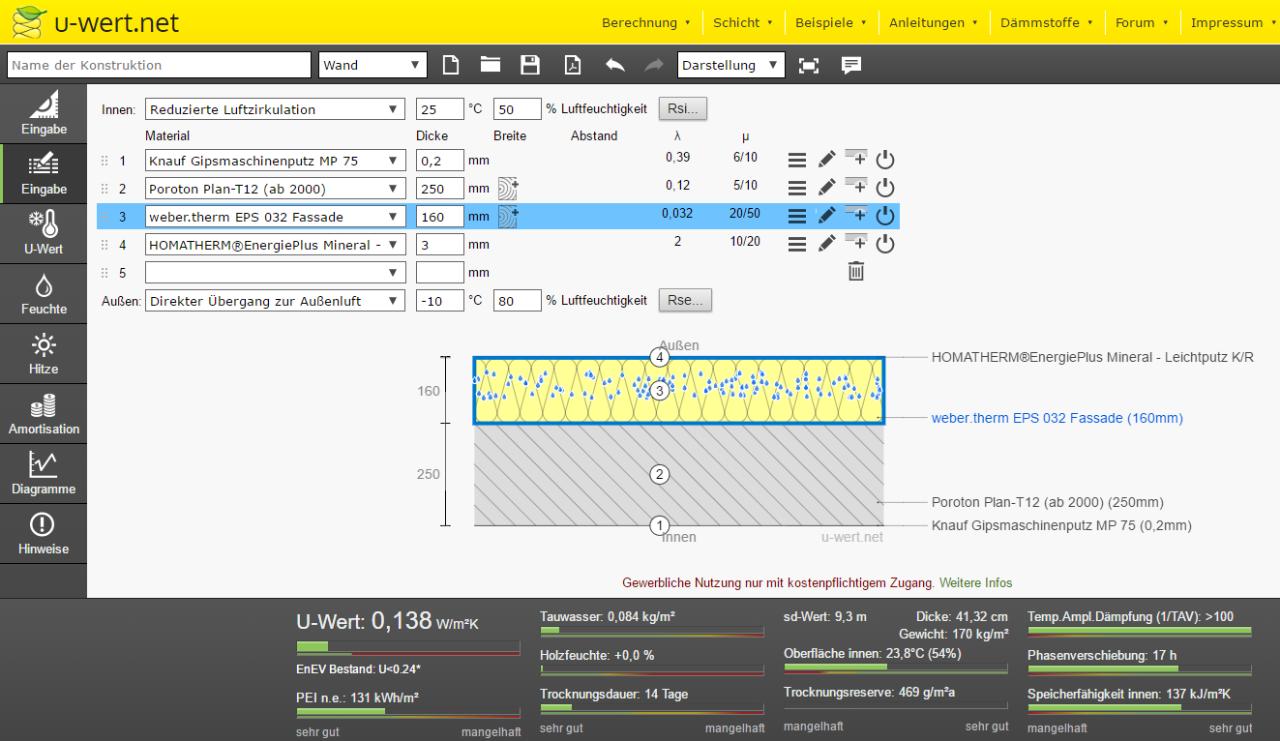Screen dimensions: 1280x741
Task: Edit the HOMATHERM EnergiePlus layer with pencil
Action: (826, 243)
